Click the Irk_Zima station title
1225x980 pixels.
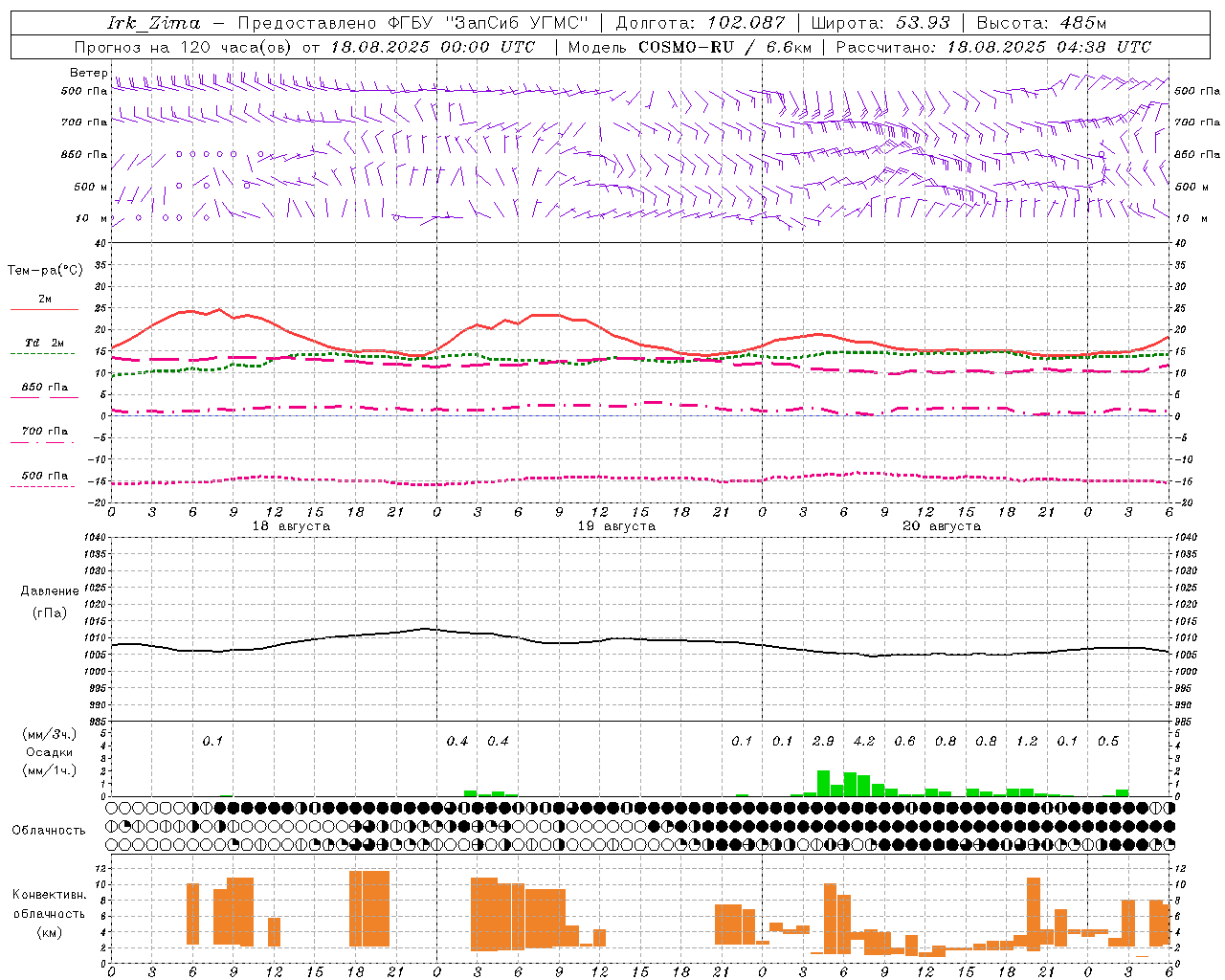[x=154, y=23]
